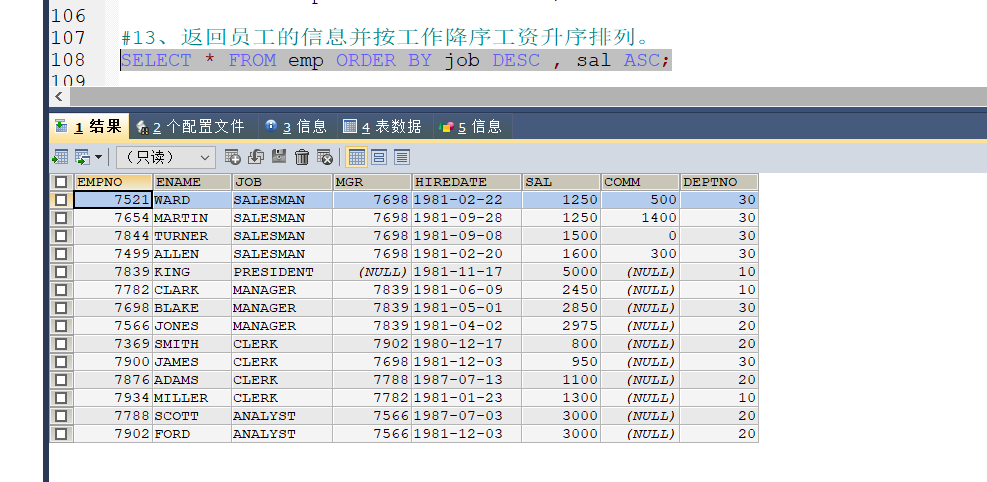Select BLAKE's DEPTNO cell showing 30

pyautogui.click(x=719, y=308)
